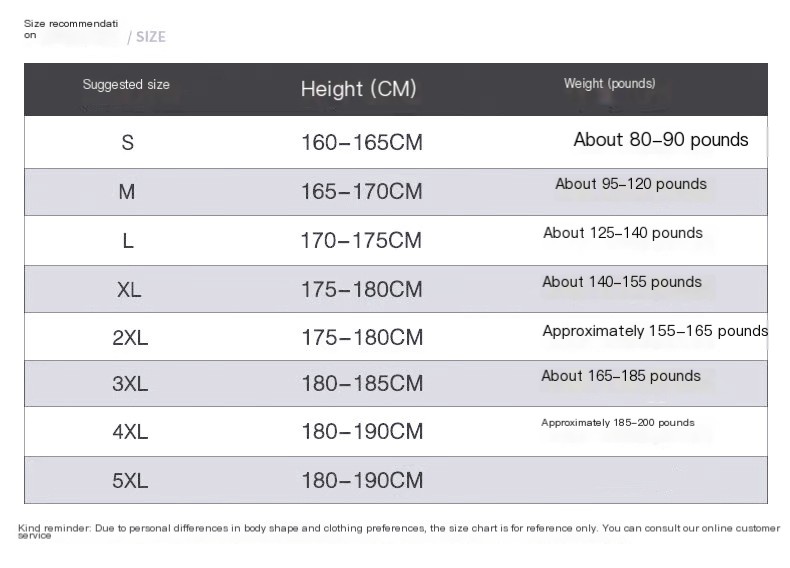Select the L size cell

point(127,241)
